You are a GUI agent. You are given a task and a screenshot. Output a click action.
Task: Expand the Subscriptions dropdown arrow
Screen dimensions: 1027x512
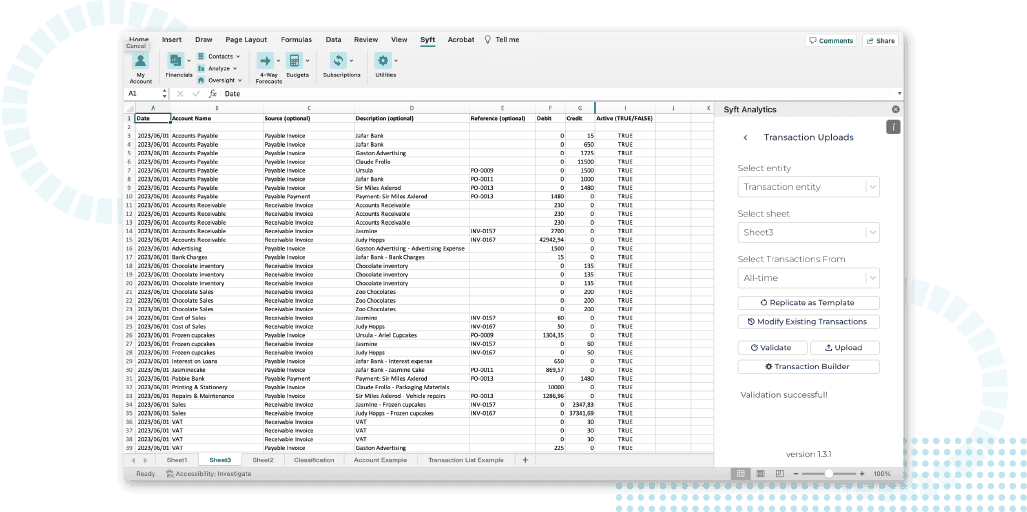click(352, 61)
